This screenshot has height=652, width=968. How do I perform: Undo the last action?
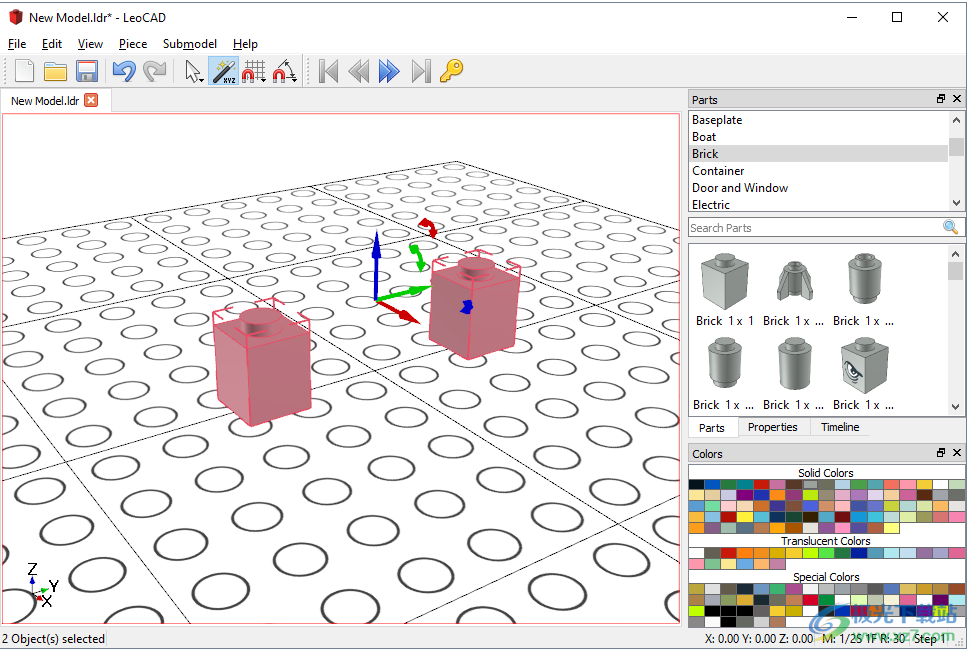click(123, 71)
